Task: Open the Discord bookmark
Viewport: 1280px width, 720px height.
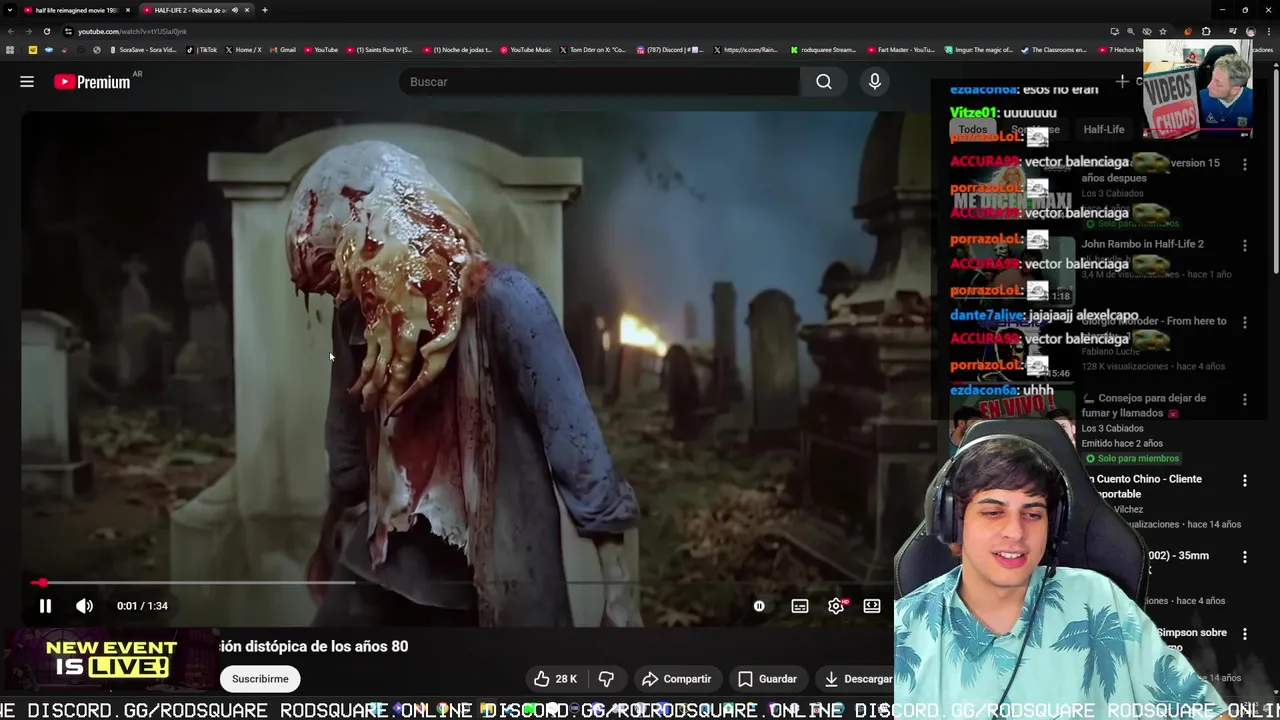Action: [x=671, y=50]
